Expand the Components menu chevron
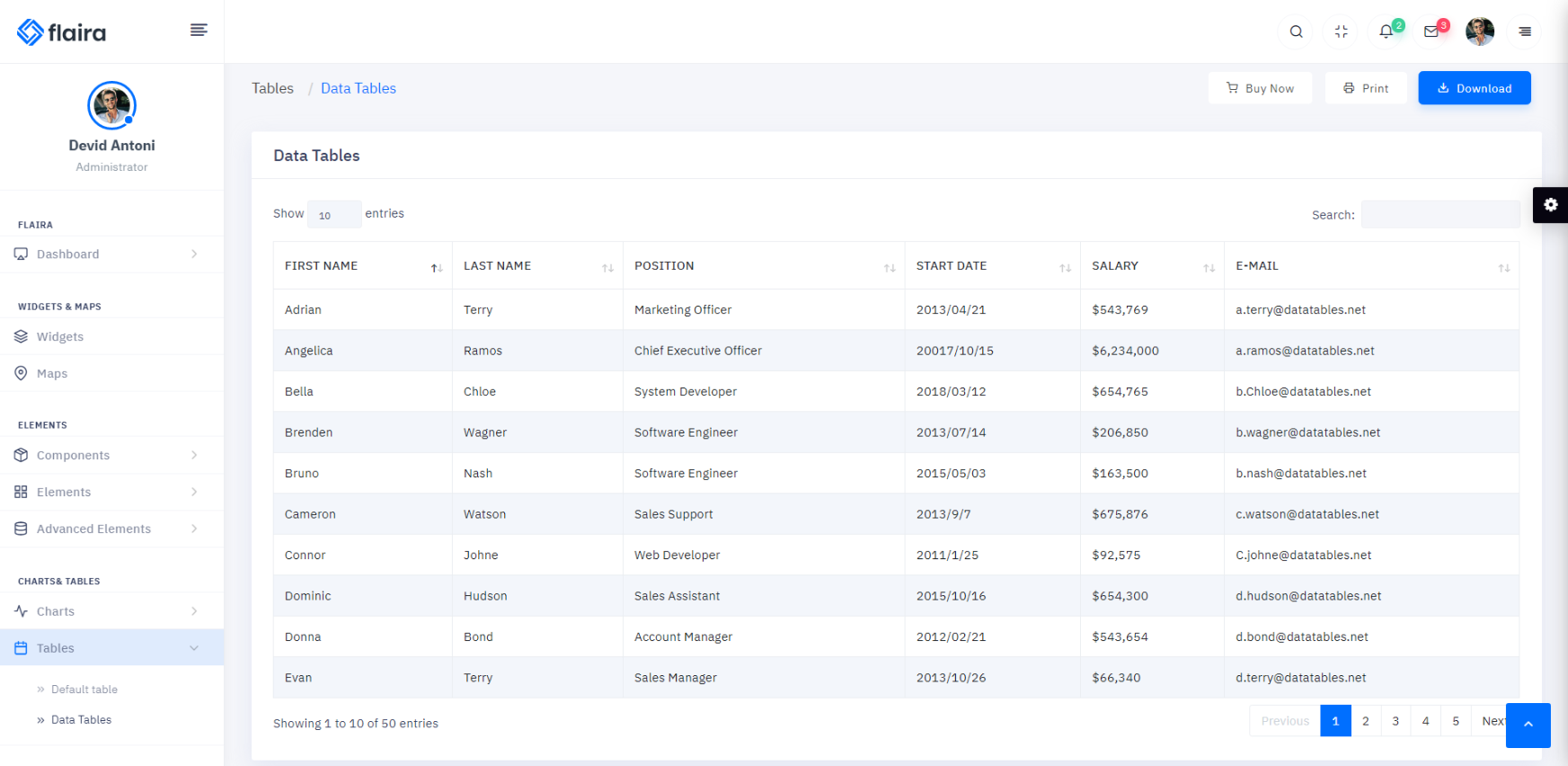 click(x=194, y=455)
